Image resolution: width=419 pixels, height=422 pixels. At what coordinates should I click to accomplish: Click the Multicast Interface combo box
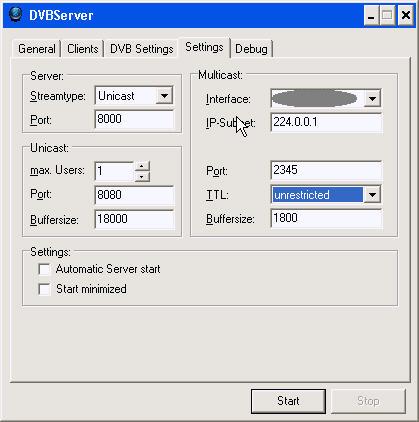pyautogui.click(x=326, y=98)
